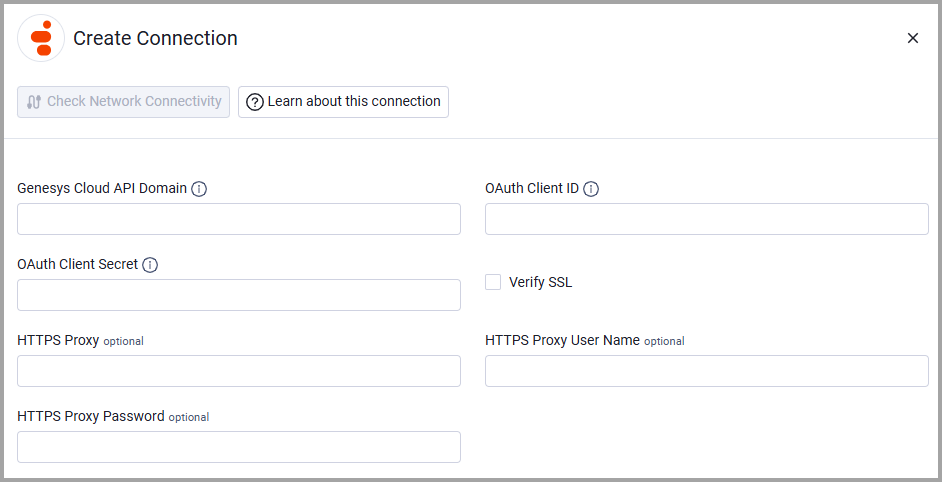The width and height of the screenshot is (942, 482).
Task: Click the HTTPS Proxy User Name label
Action: (x=562, y=340)
